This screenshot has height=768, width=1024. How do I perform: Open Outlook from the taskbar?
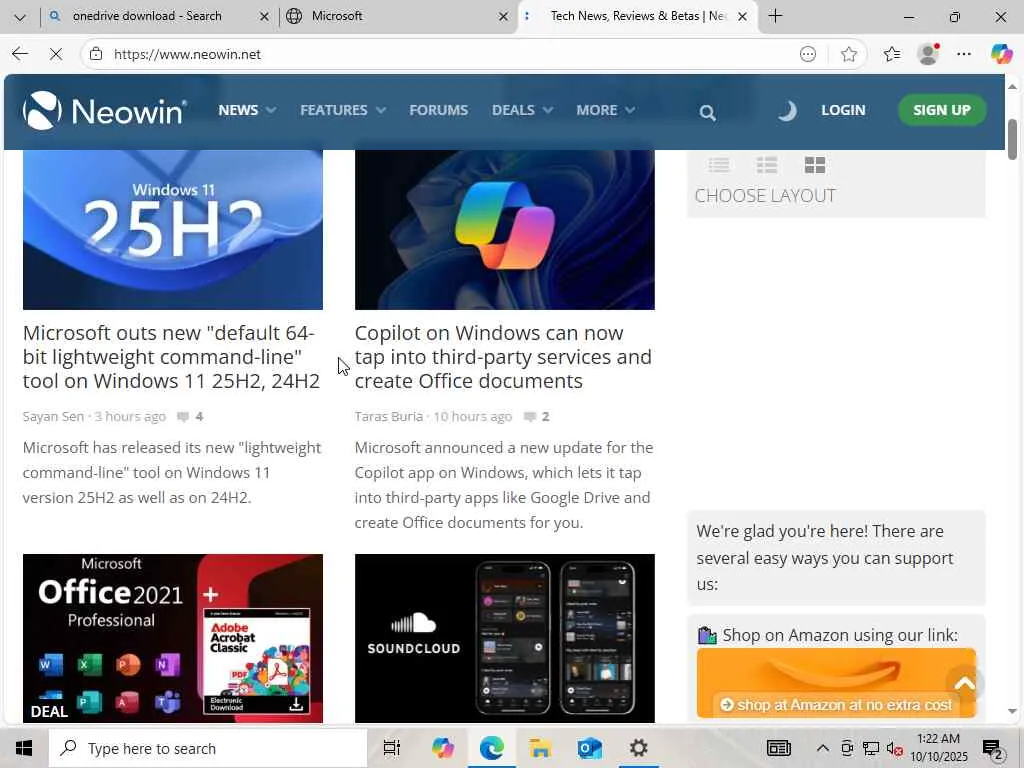click(x=589, y=748)
